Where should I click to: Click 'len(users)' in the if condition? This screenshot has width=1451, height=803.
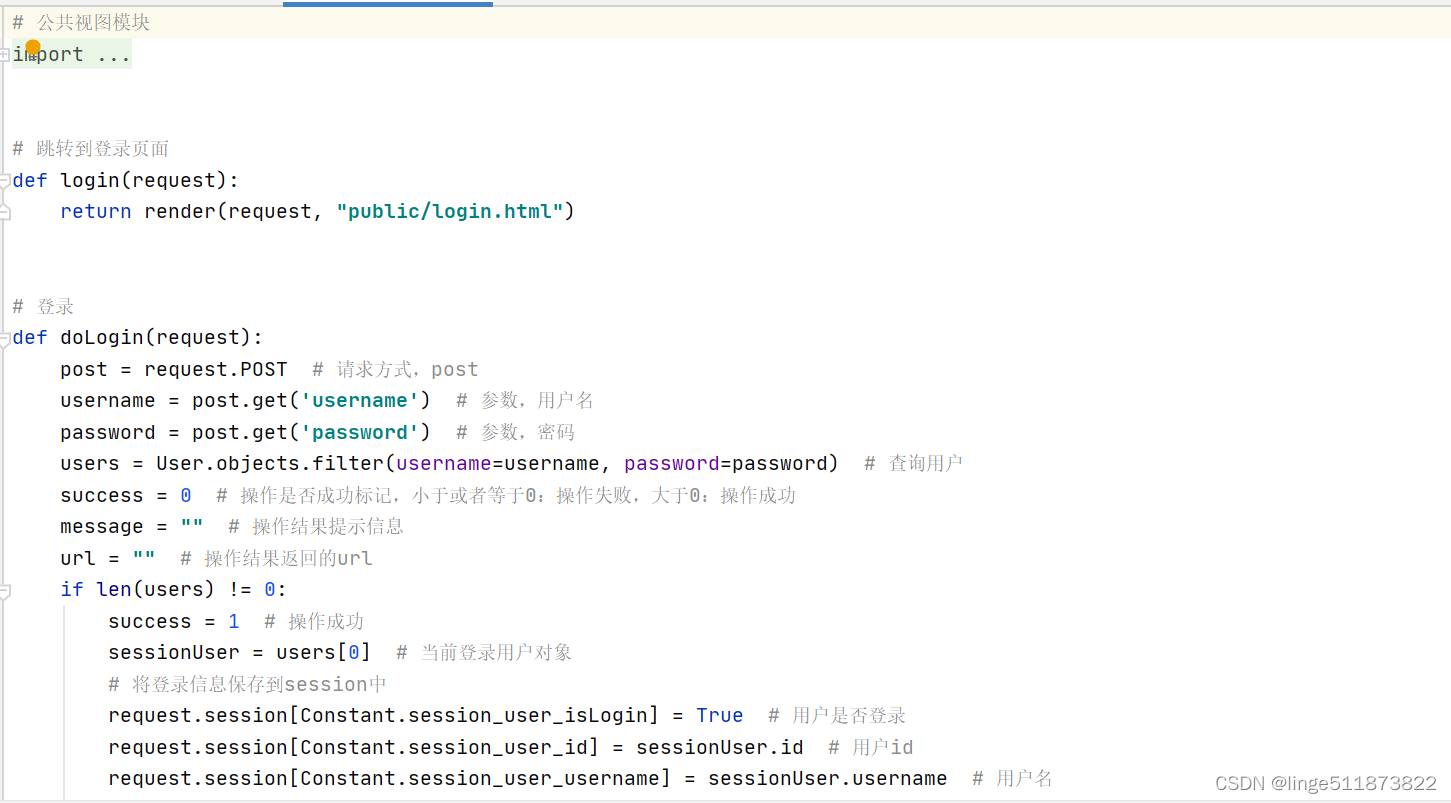pyautogui.click(x=156, y=590)
